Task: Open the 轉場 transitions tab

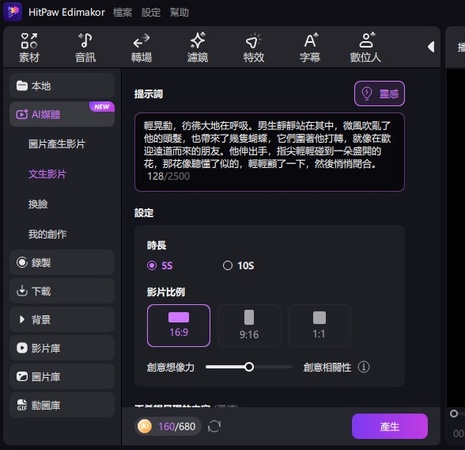Action: (x=141, y=48)
